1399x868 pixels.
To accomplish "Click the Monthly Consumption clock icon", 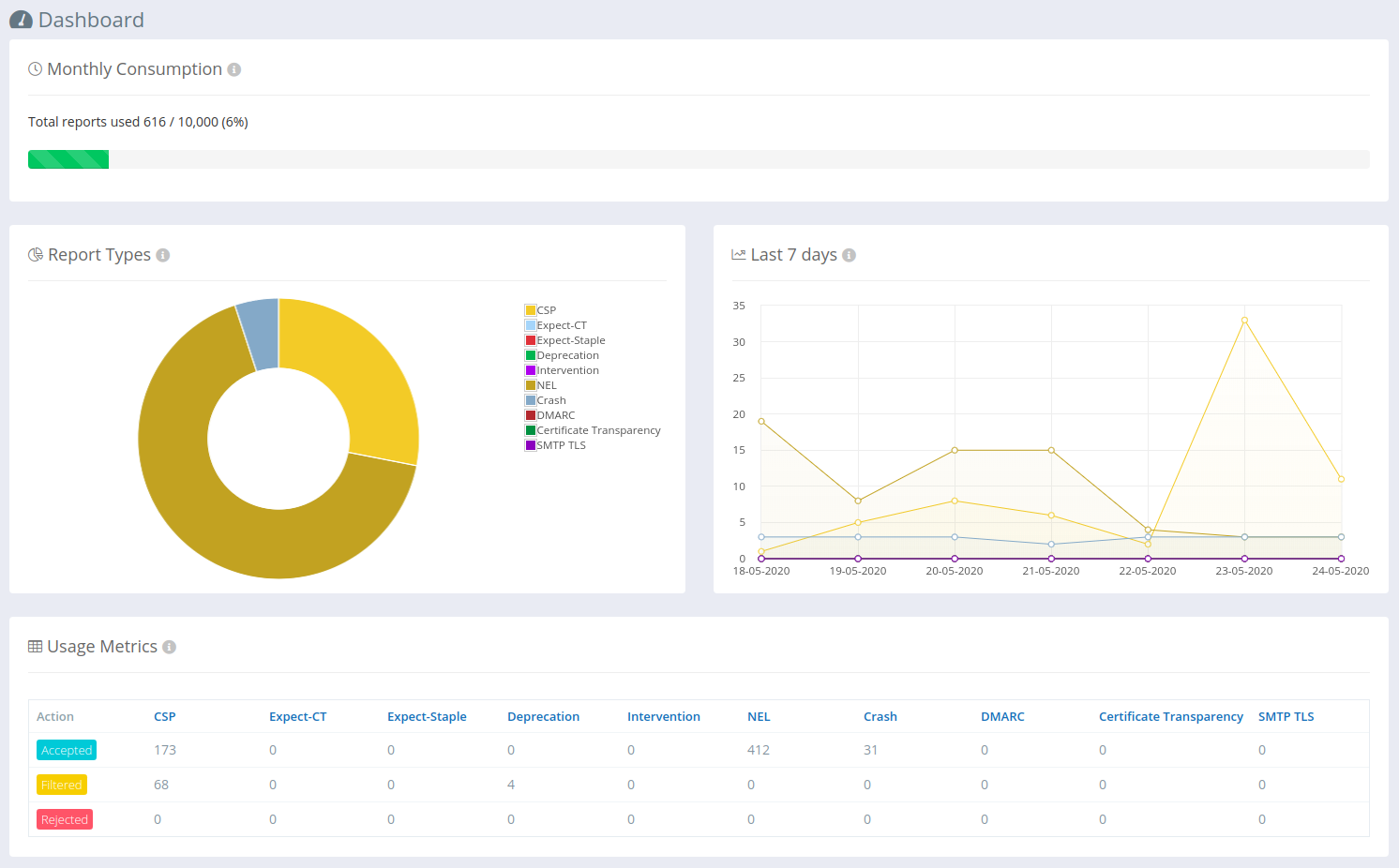I will (35, 69).
